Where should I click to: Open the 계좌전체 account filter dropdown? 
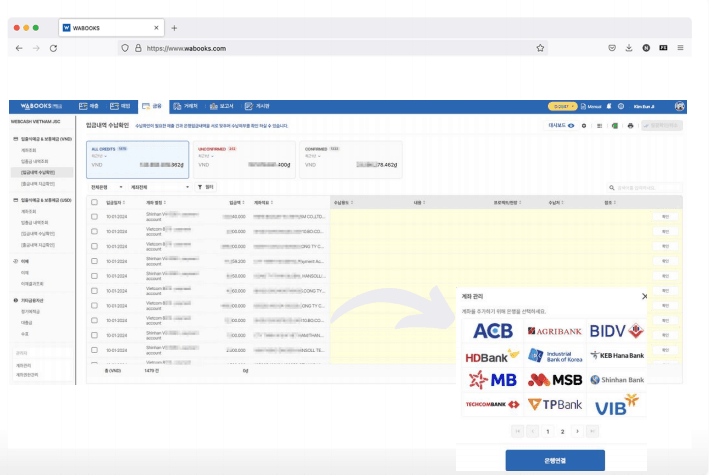pyautogui.click(x=160, y=187)
